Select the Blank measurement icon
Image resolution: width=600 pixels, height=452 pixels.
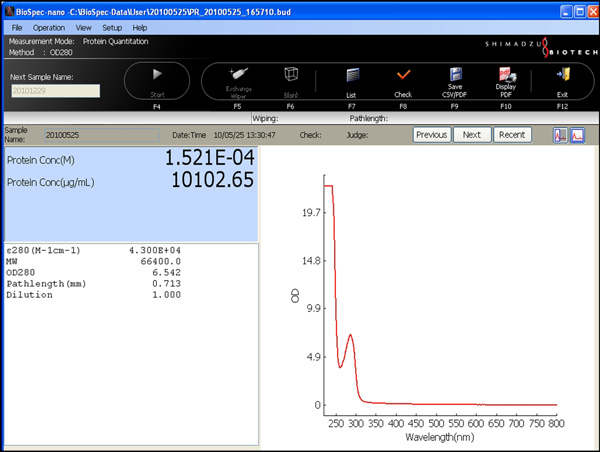[291, 74]
